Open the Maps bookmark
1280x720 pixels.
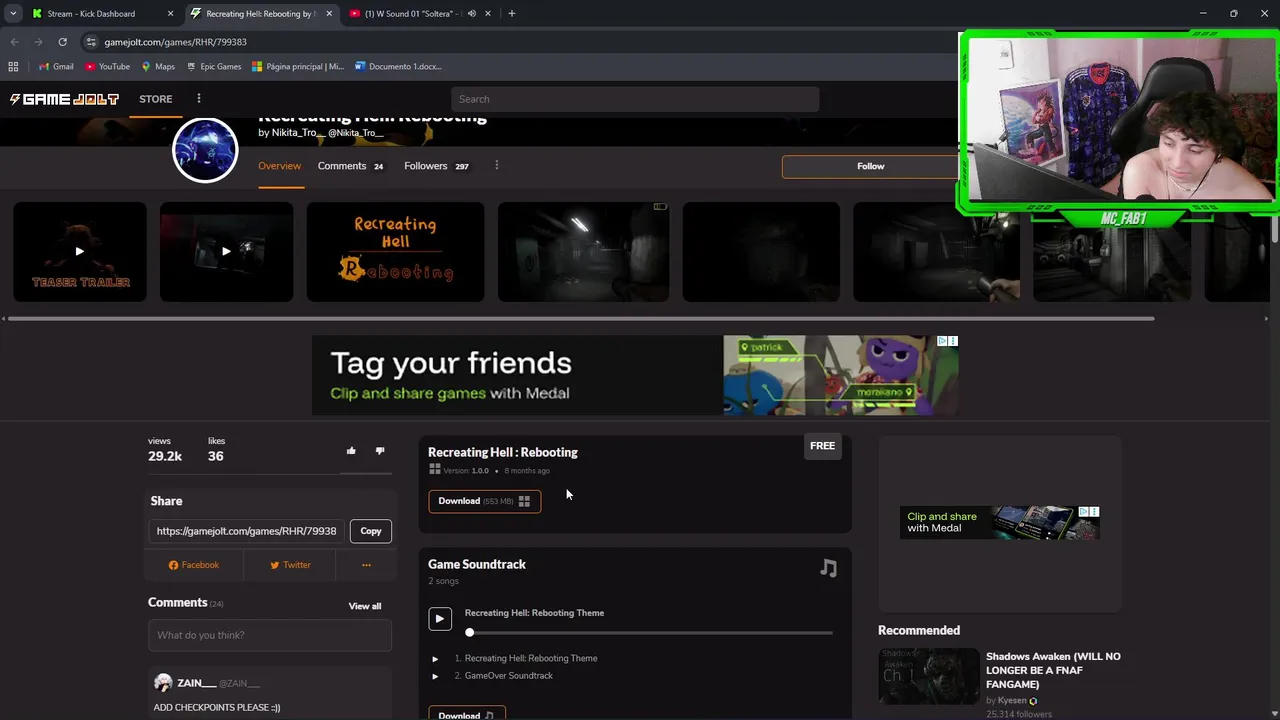(158, 67)
